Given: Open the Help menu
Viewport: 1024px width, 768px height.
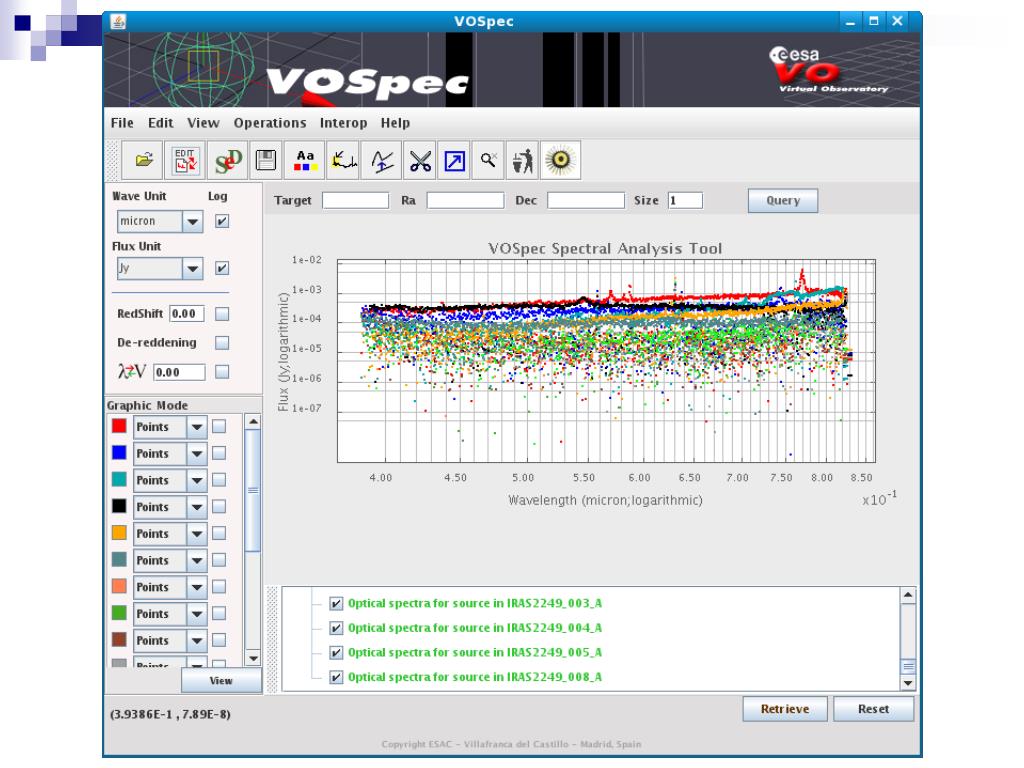Looking at the screenshot, I should pos(395,123).
